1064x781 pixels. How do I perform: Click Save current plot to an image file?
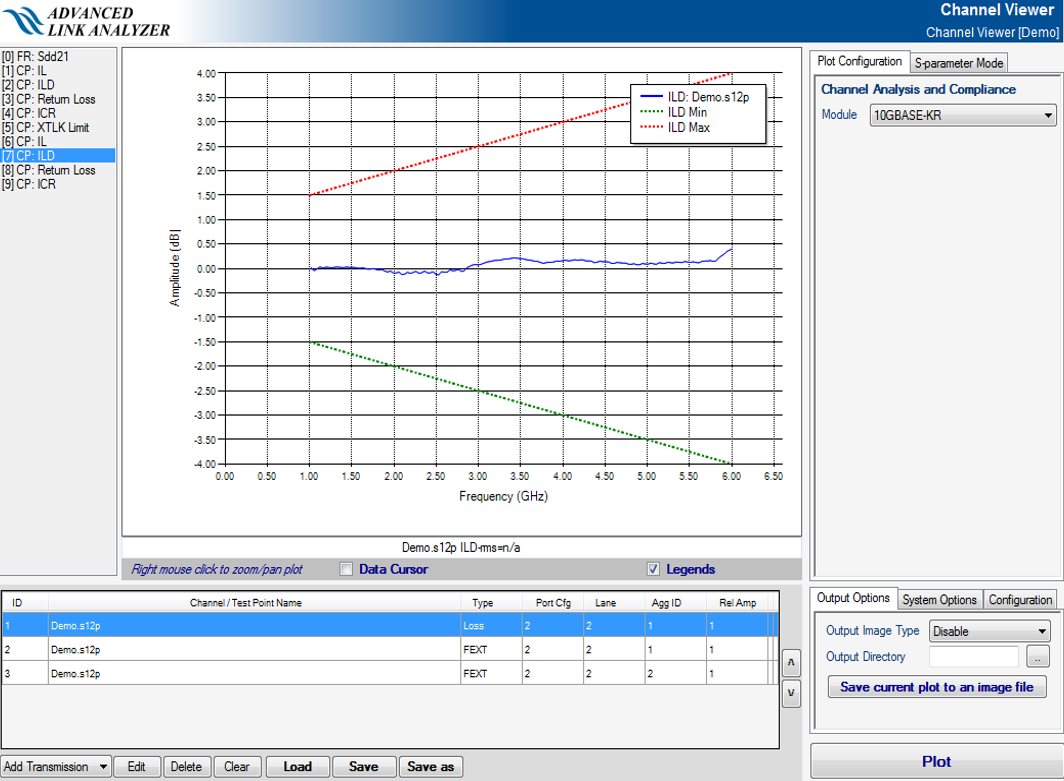click(x=937, y=687)
